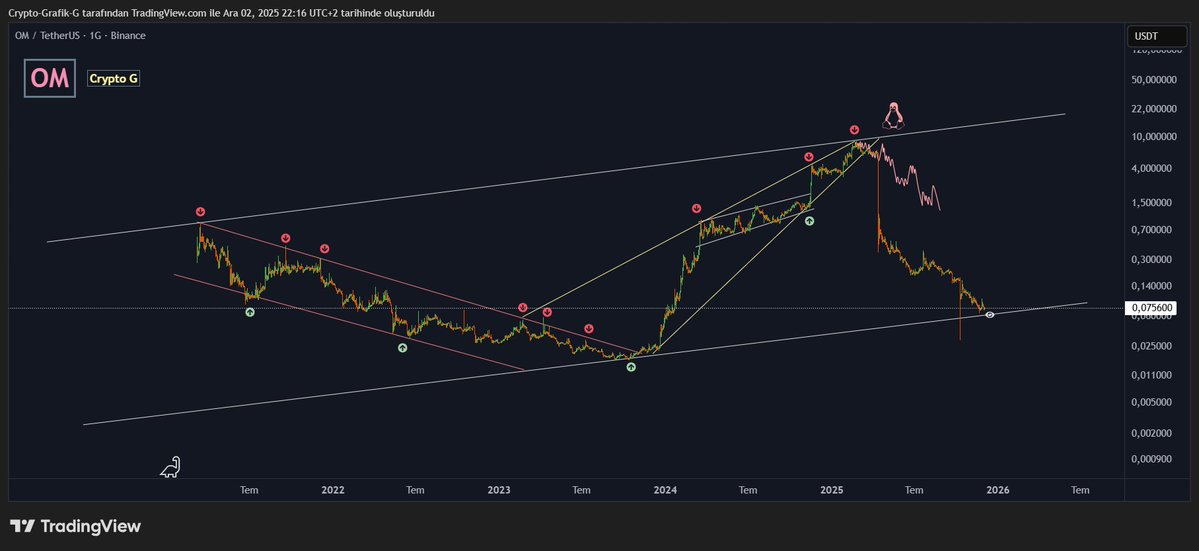Click the 0,011000 price axis label
This screenshot has height=551, width=1199.
[x=1154, y=375]
